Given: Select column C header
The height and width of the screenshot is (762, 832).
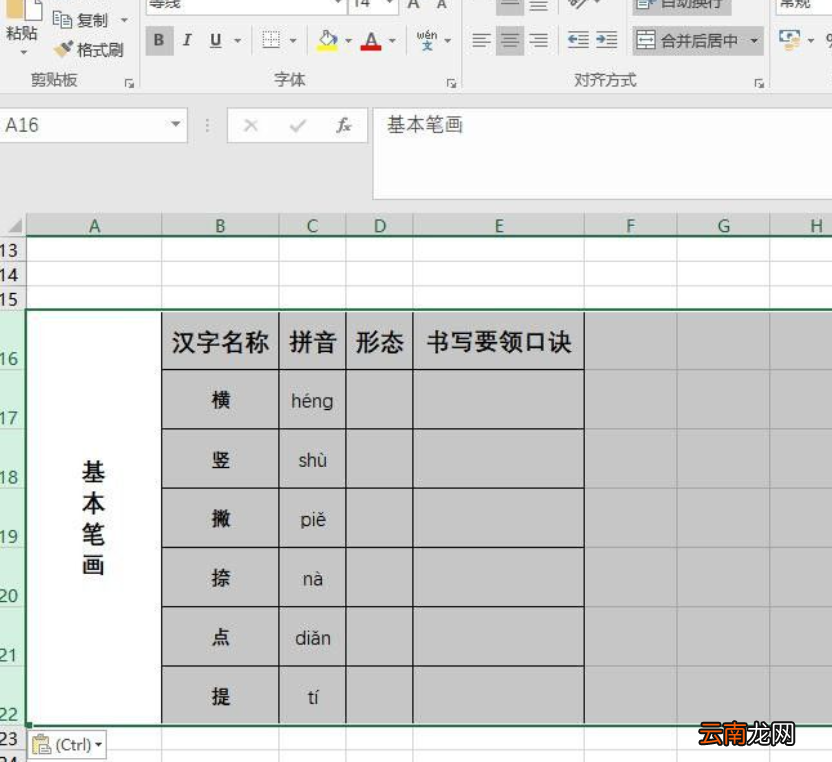Looking at the screenshot, I should point(313,226).
